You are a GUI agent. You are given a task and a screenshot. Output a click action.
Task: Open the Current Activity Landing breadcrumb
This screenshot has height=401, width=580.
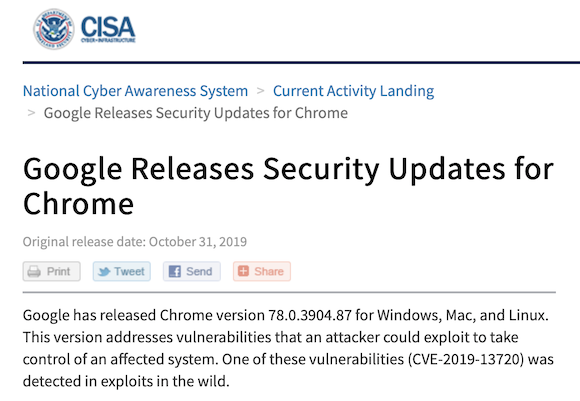coord(354,91)
